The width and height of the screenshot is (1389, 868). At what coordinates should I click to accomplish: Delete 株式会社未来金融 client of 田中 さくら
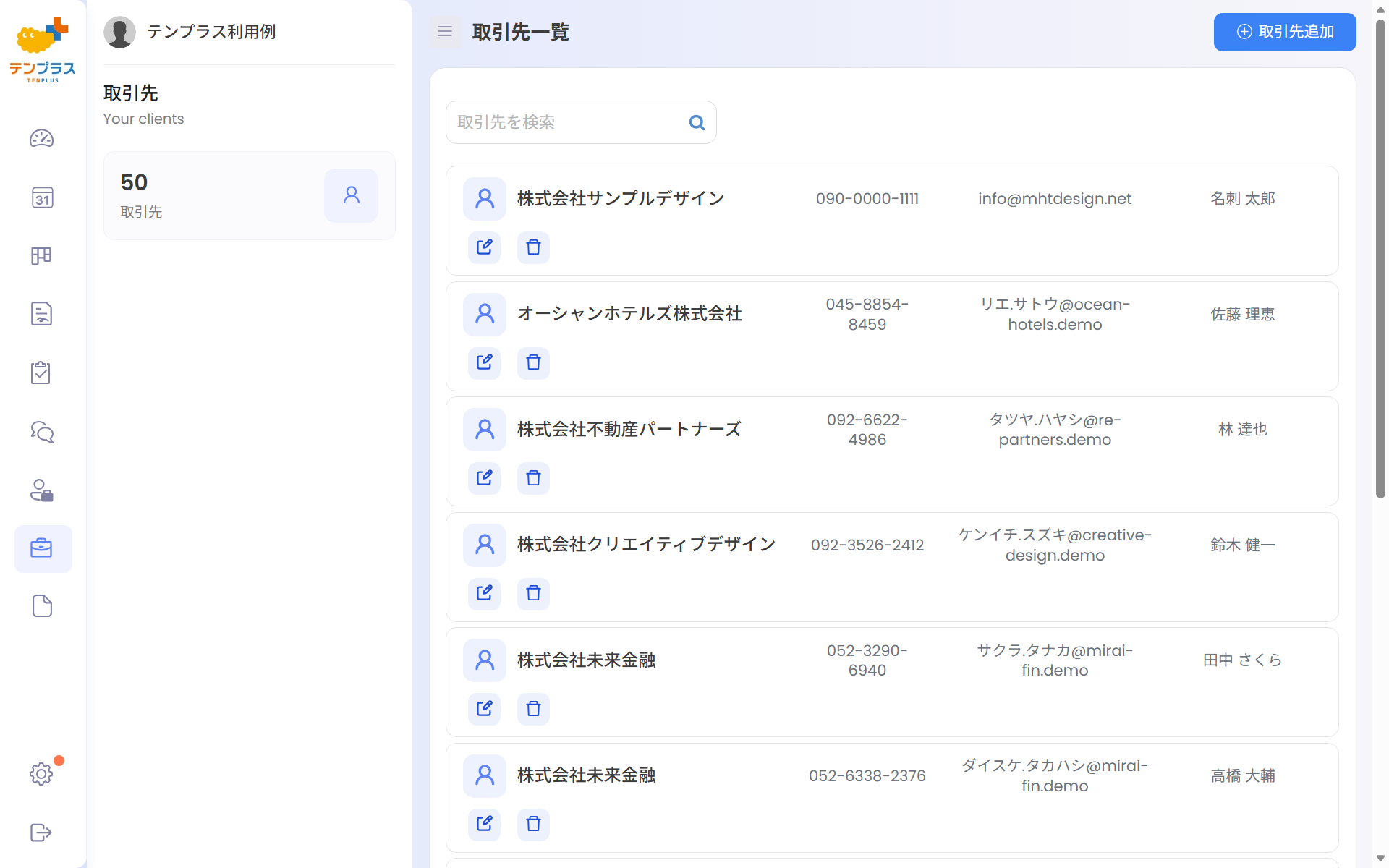pos(534,709)
